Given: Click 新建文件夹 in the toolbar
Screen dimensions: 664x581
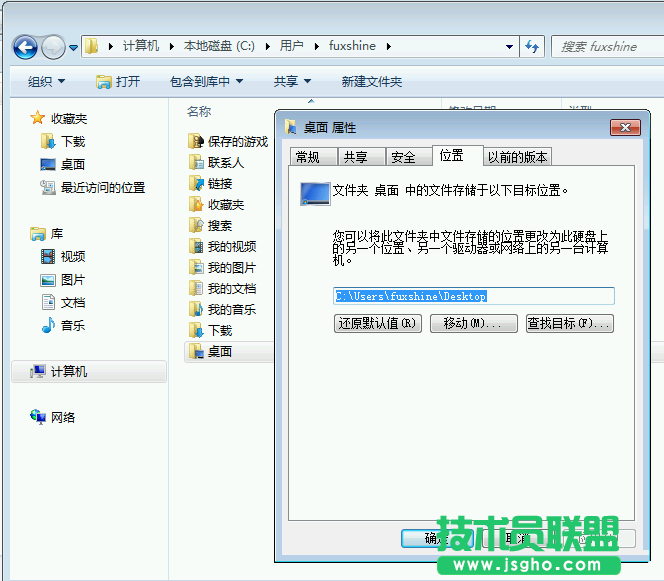Looking at the screenshot, I should coord(371,81).
